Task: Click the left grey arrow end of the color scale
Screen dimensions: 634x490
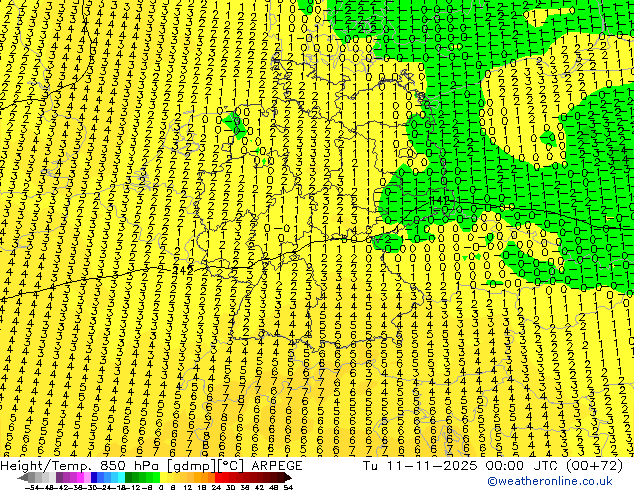Action: (x=23, y=477)
